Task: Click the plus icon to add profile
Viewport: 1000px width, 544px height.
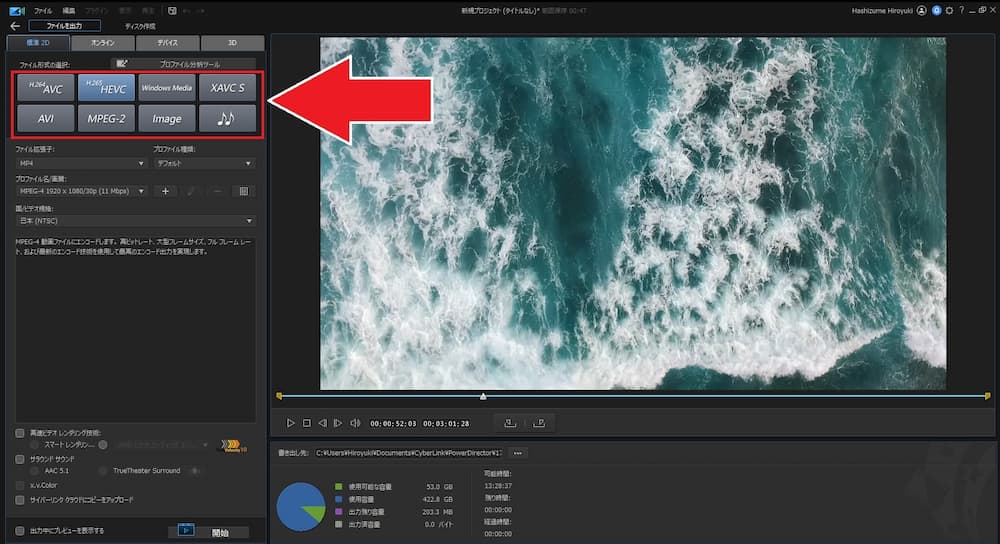Action: point(166,191)
